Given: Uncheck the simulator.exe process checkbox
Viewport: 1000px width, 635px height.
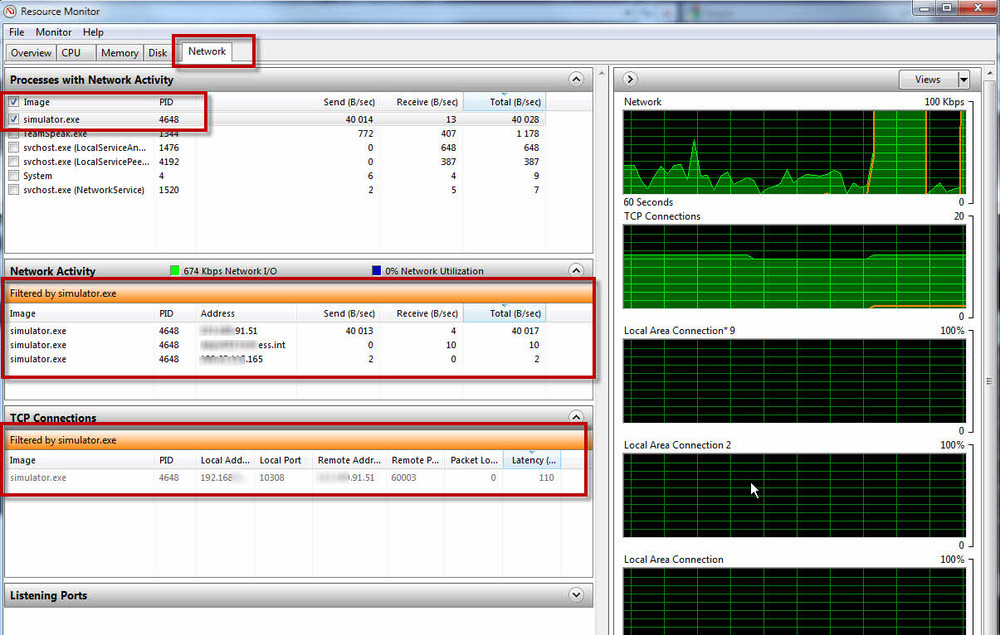Looking at the screenshot, I should [x=13, y=119].
